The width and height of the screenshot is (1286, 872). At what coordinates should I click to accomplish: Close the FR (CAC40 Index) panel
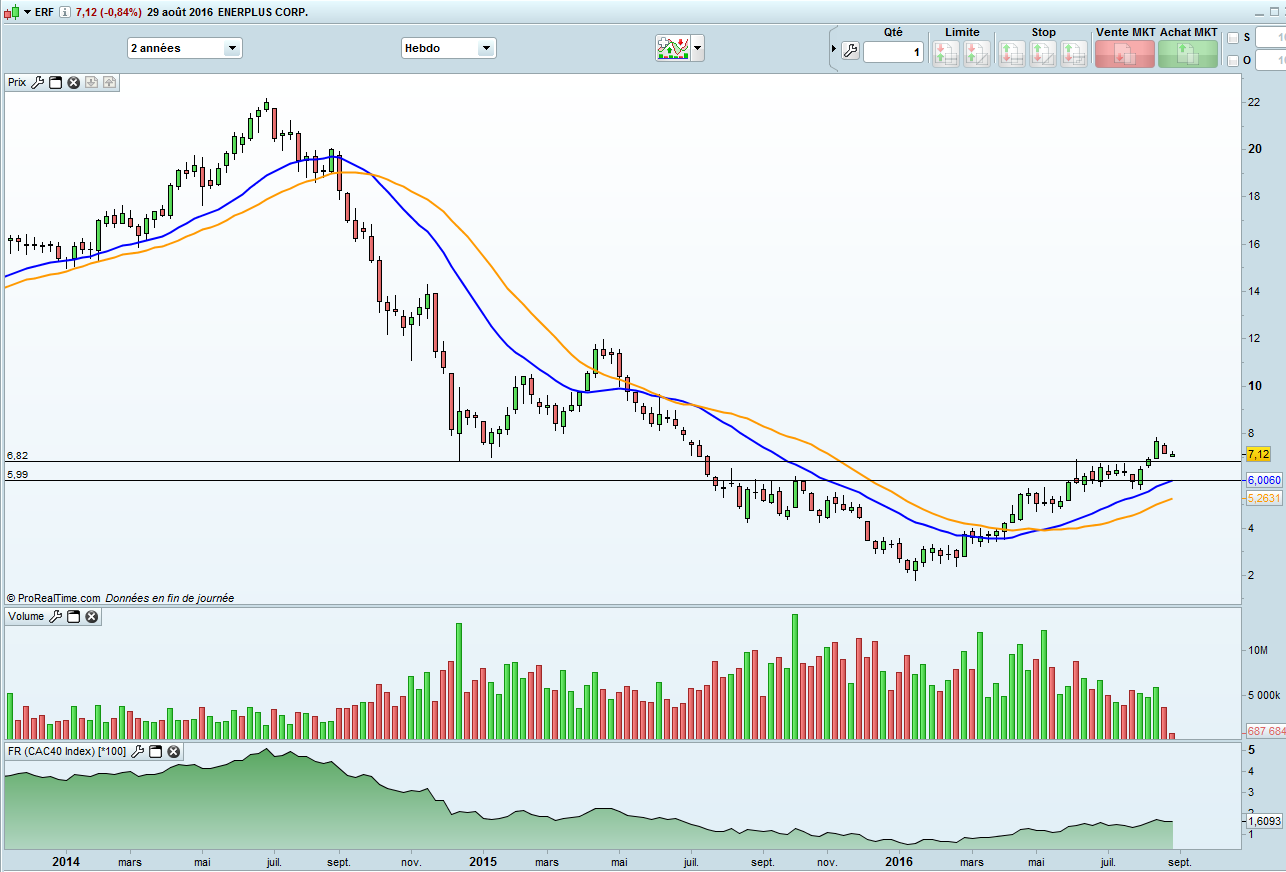coord(173,751)
